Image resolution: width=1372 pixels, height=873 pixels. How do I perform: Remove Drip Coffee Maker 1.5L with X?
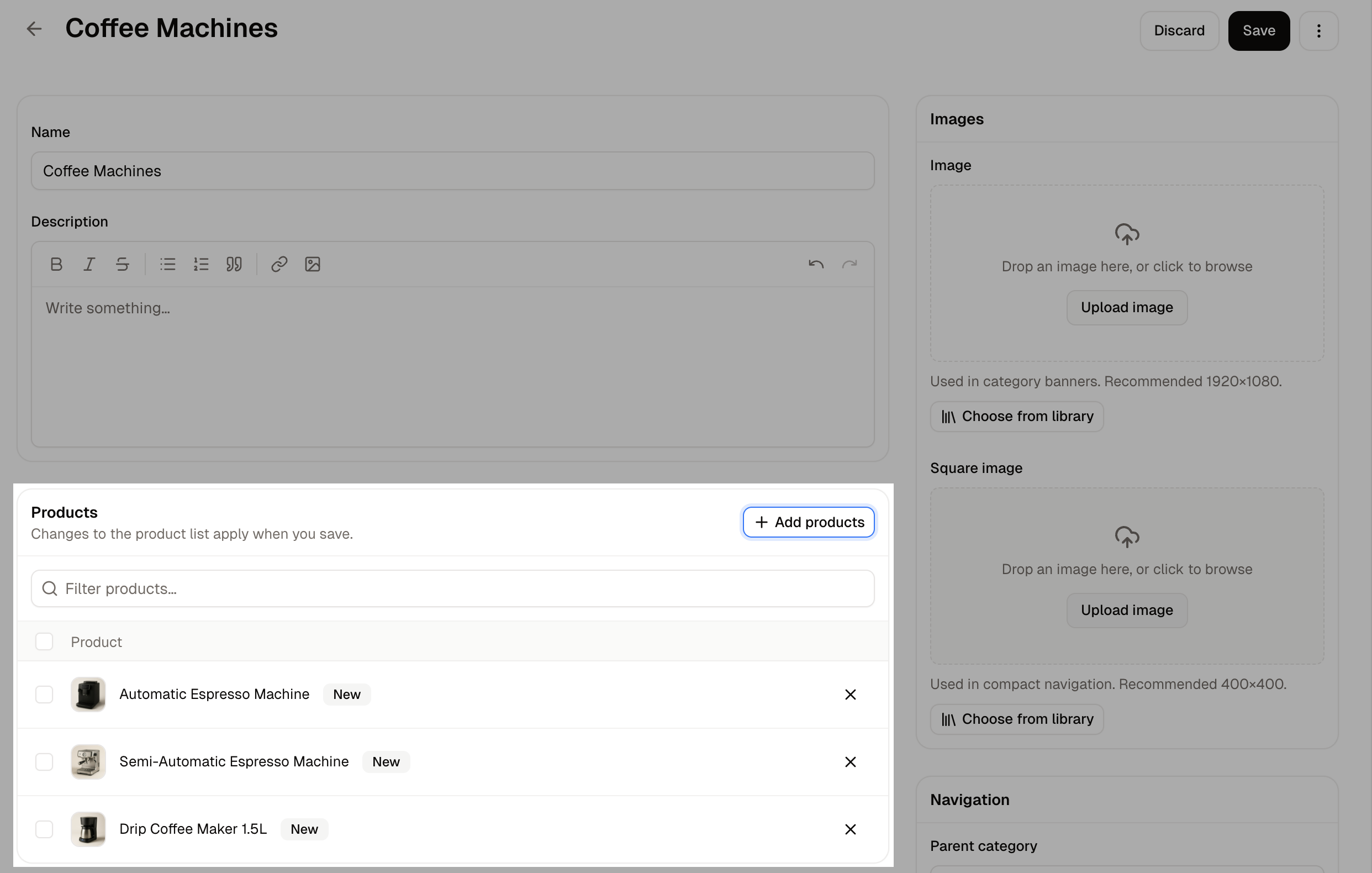point(850,829)
